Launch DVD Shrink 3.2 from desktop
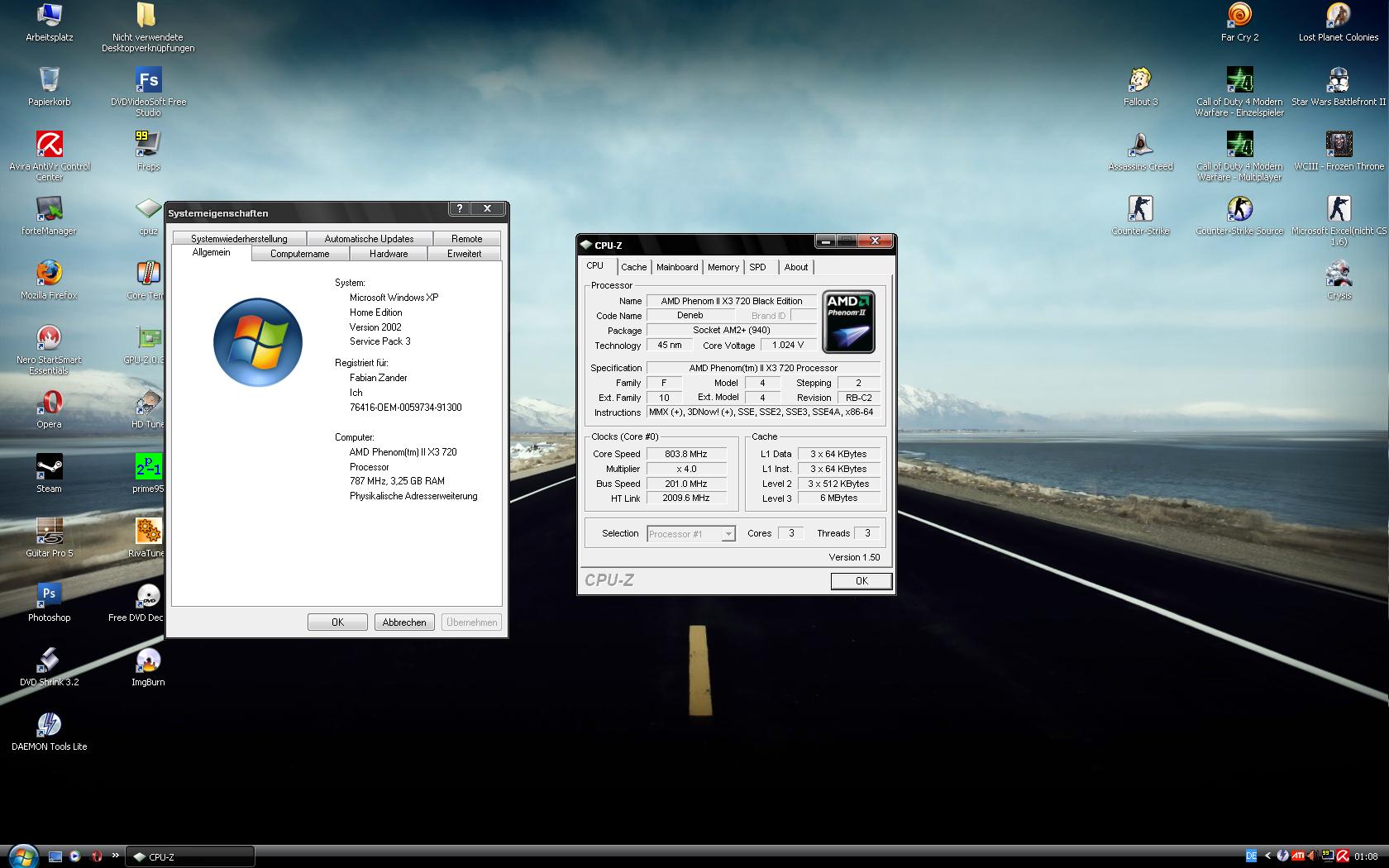The width and height of the screenshot is (1389, 868). coord(50,667)
